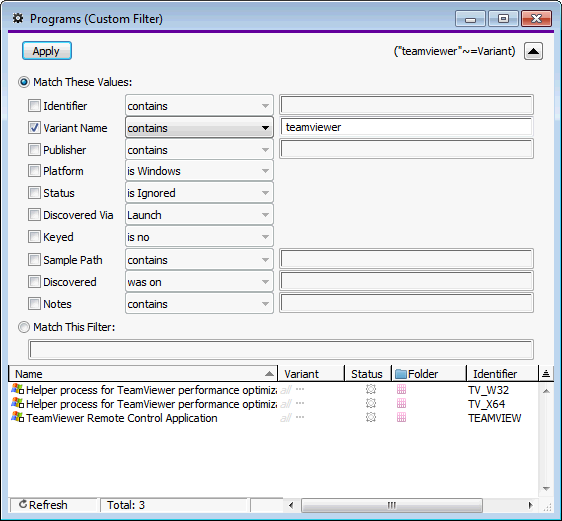
Task: Enable the Platform checkbox
Action: point(34,171)
